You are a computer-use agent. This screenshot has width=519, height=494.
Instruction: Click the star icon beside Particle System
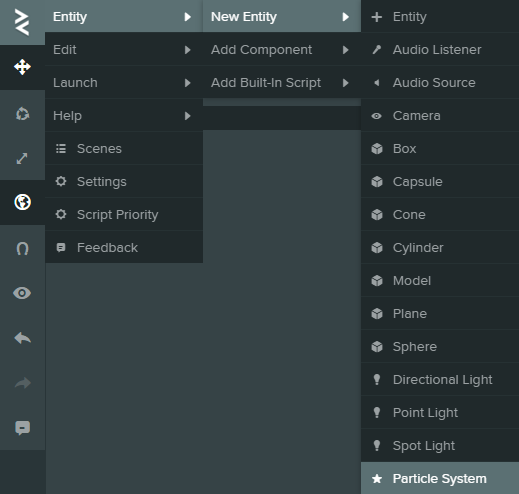point(377,479)
